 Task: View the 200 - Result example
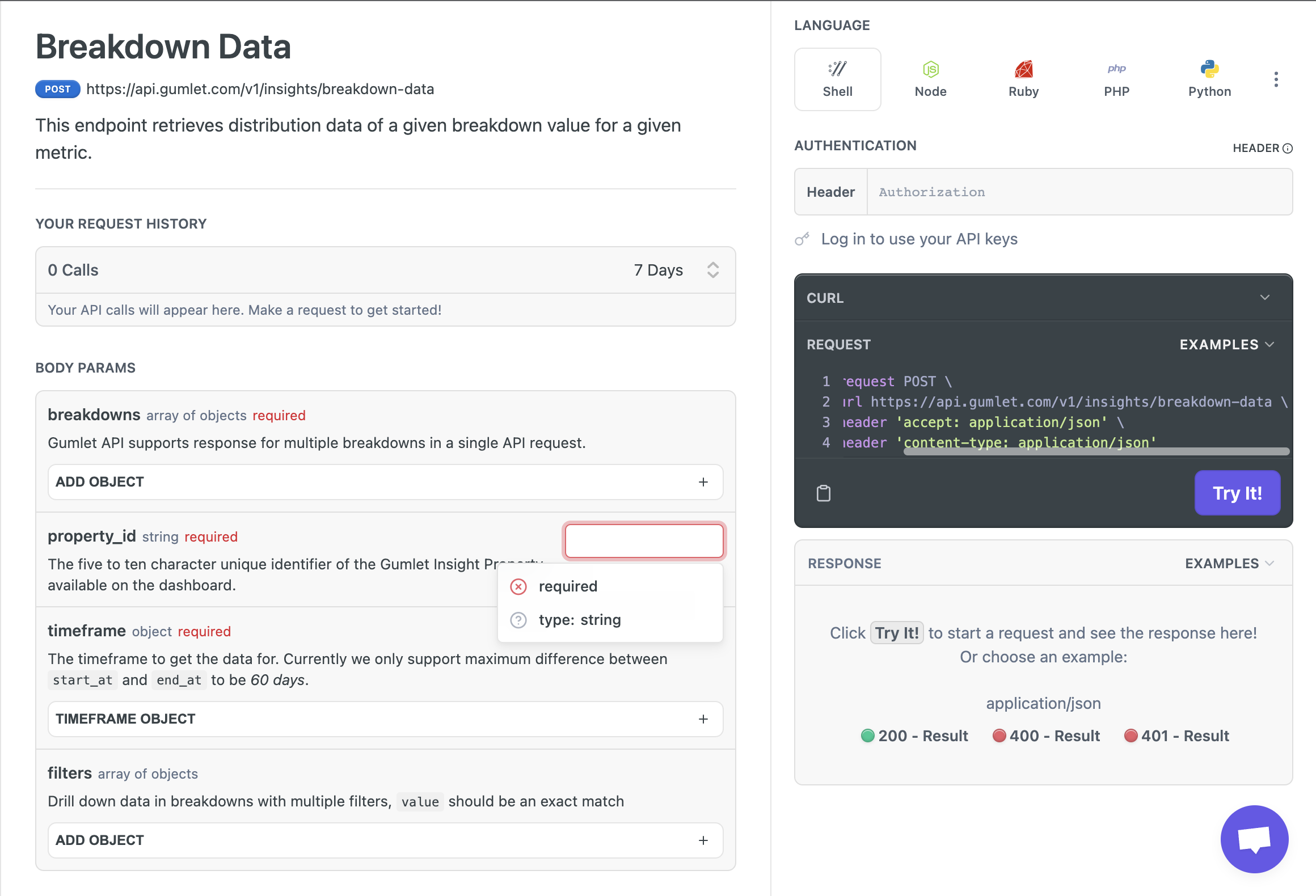[914, 736]
